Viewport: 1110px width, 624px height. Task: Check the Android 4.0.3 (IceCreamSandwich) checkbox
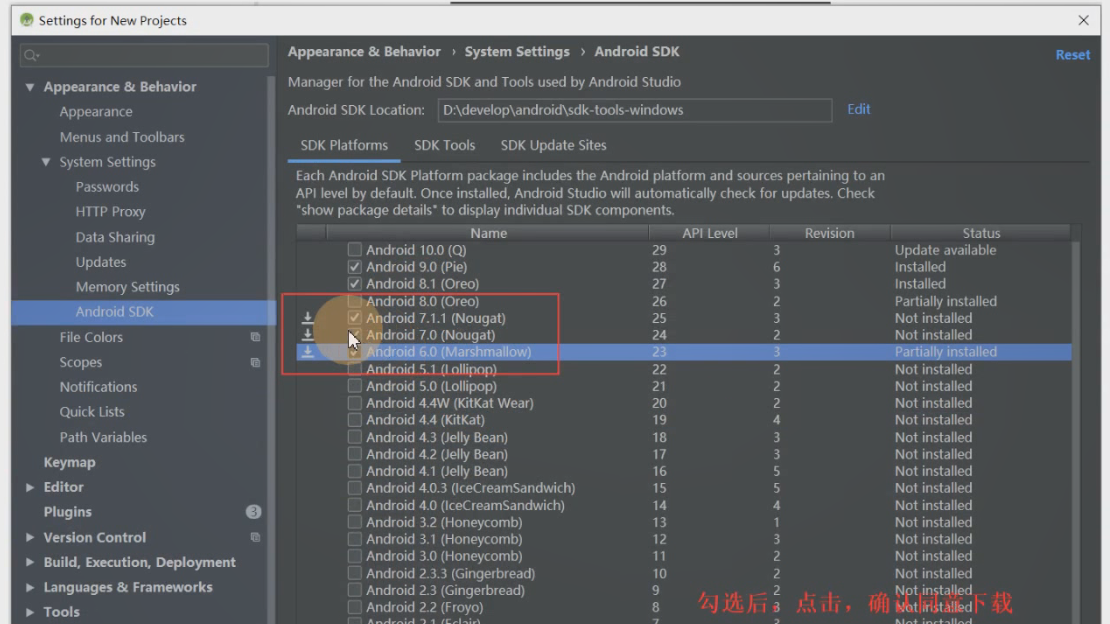tap(355, 488)
